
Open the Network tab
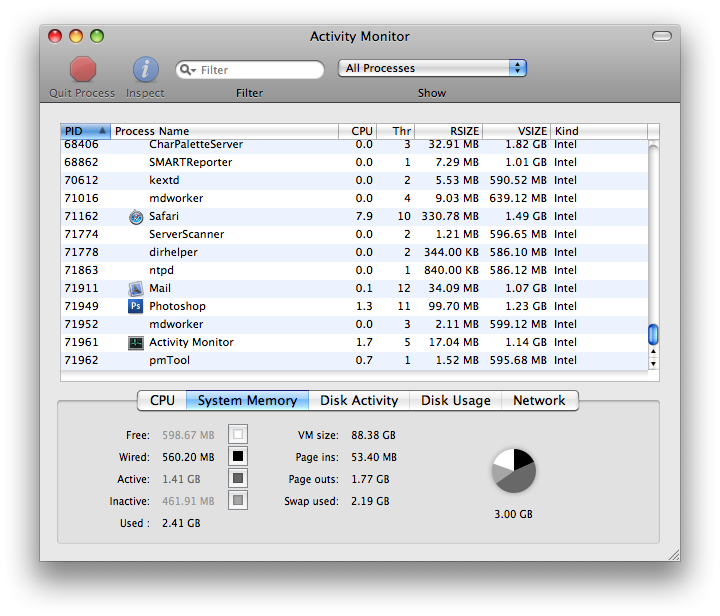point(540,400)
